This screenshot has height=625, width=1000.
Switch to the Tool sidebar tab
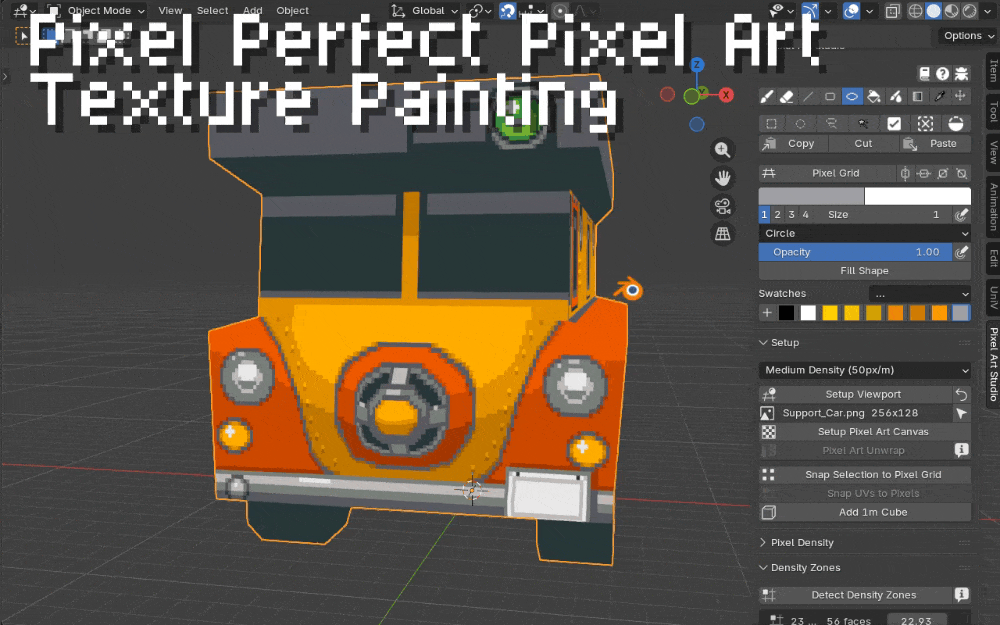click(993, 110)
